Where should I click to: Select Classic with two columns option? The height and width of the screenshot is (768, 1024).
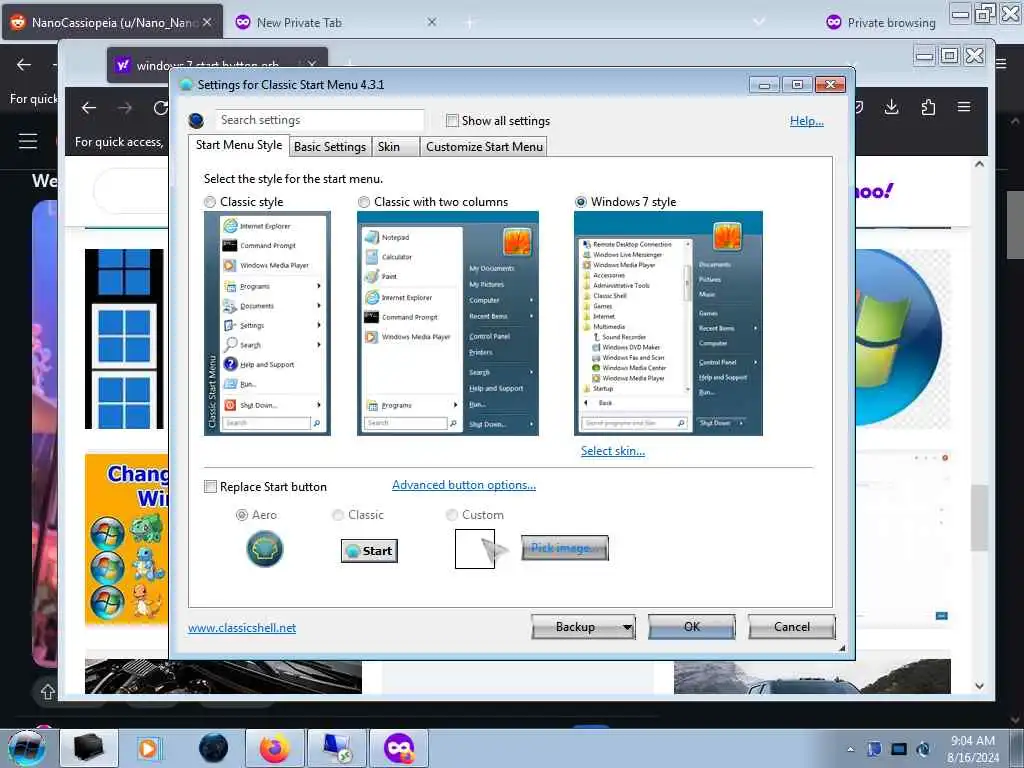(364, 202)
